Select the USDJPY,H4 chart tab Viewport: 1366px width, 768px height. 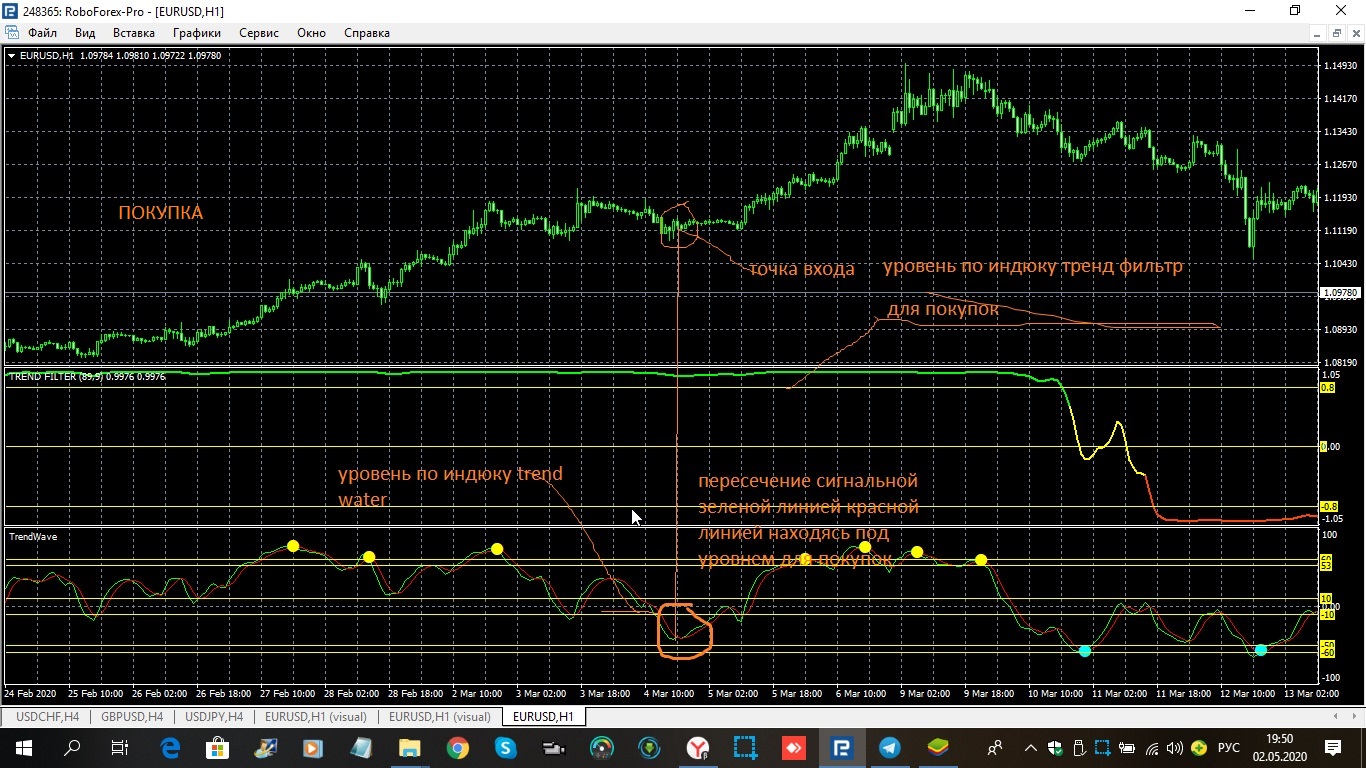point(214,717)
